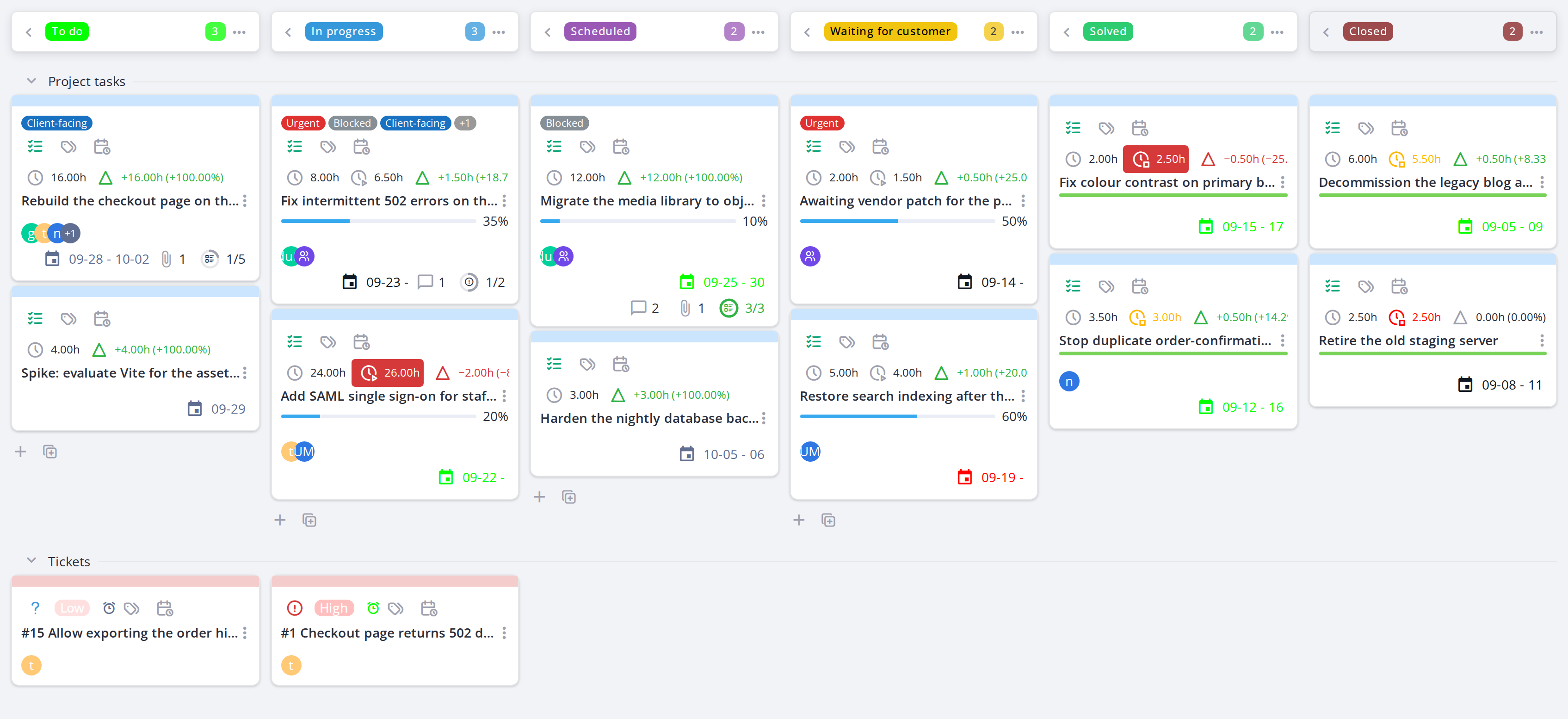The height and width of the screenshot is (719, 1568).
Task: Click subtasks 1/5 icon on Rebuild checkout card
Action: [x=210, y=260]
